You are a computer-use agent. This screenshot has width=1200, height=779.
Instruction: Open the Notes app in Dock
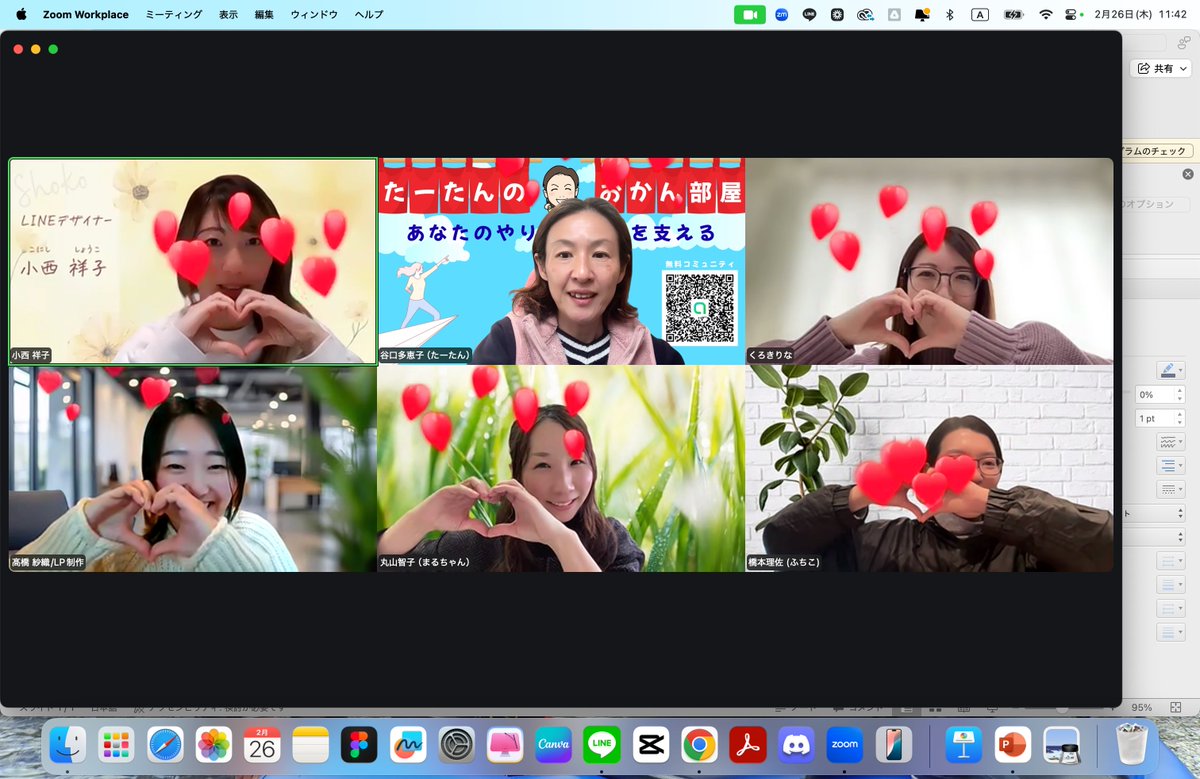coord(311,745)
